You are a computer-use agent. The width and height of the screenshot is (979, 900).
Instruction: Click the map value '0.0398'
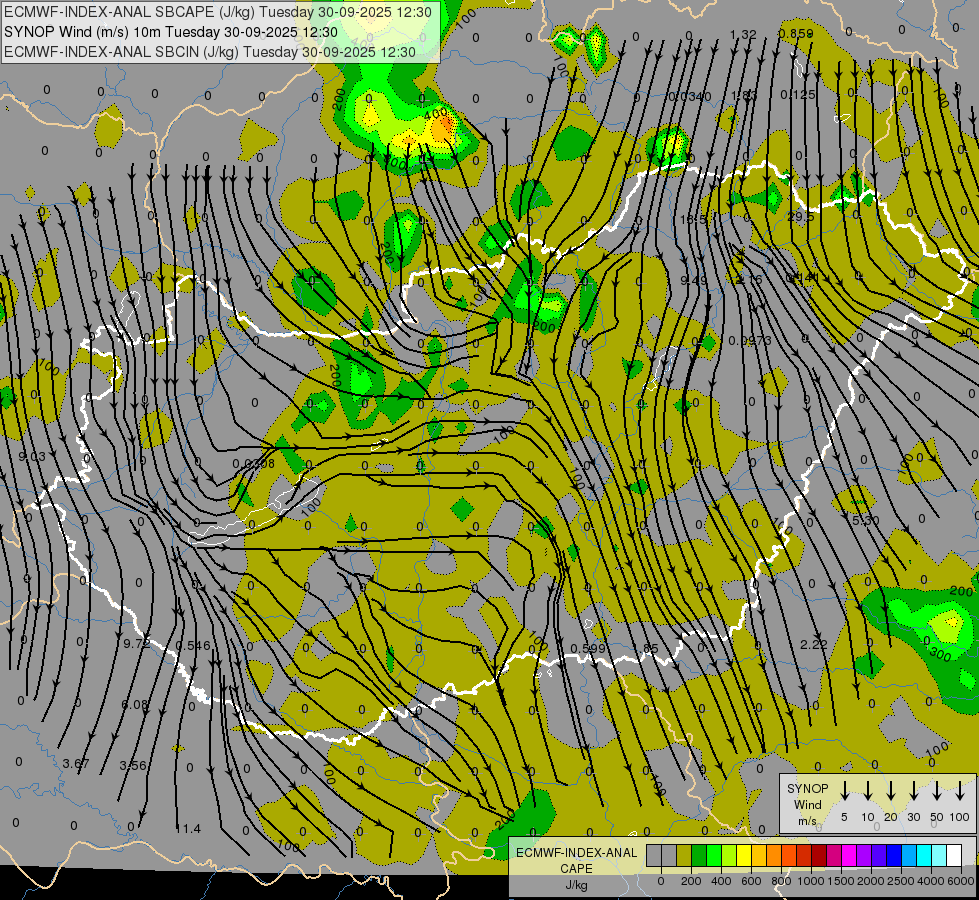pos(253,463)
